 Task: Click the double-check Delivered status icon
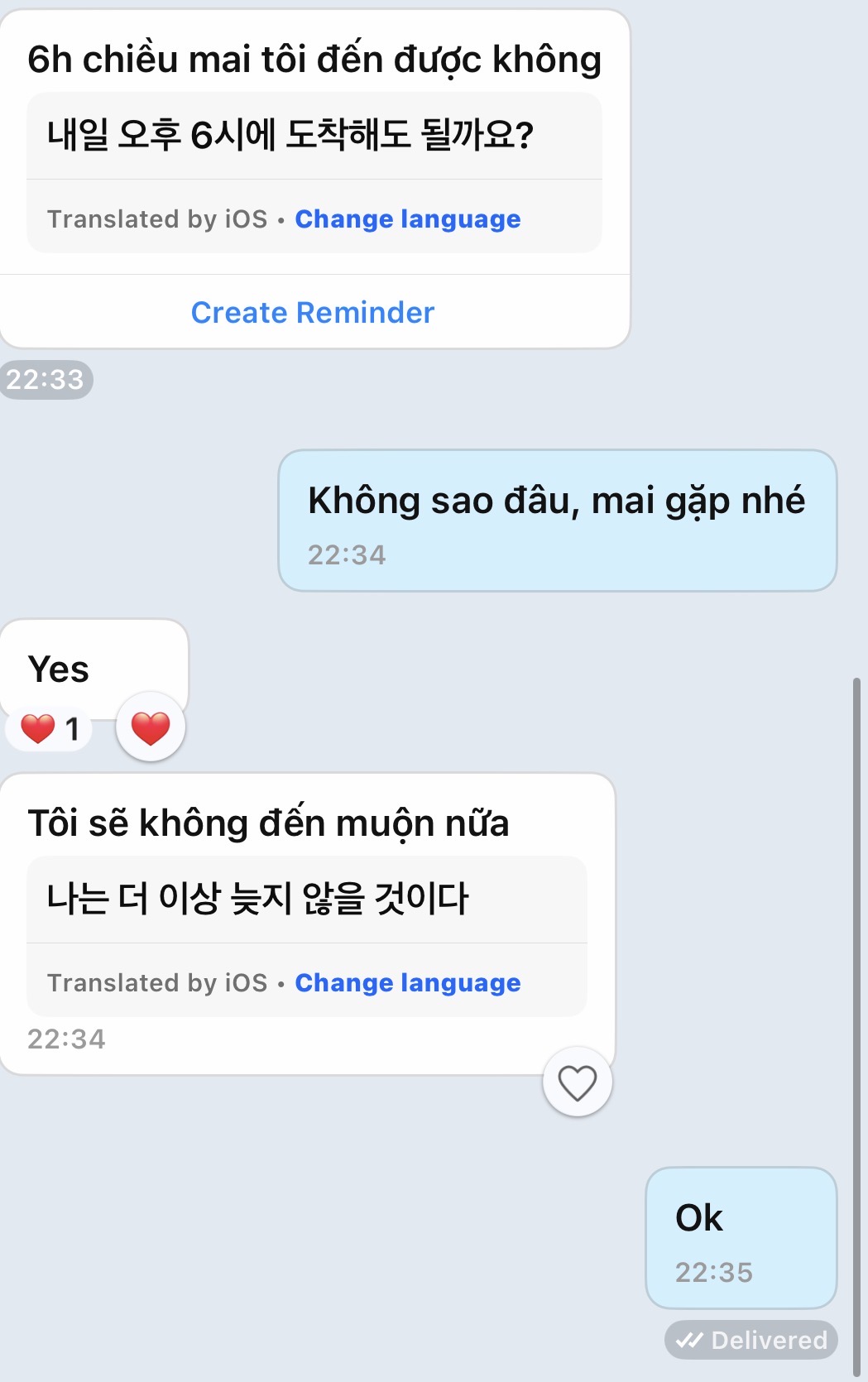coord(689,1340)
